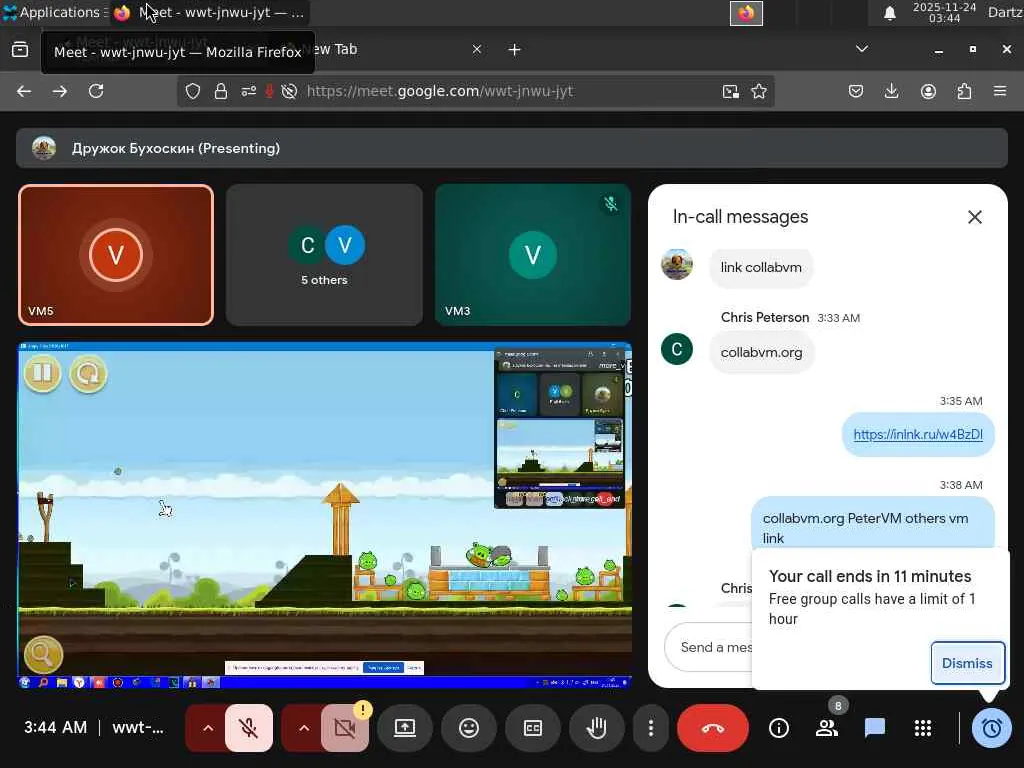
Task: Open picture-in-picture icon in address bar
Action: pyautogui.click(x=731, y=91)
